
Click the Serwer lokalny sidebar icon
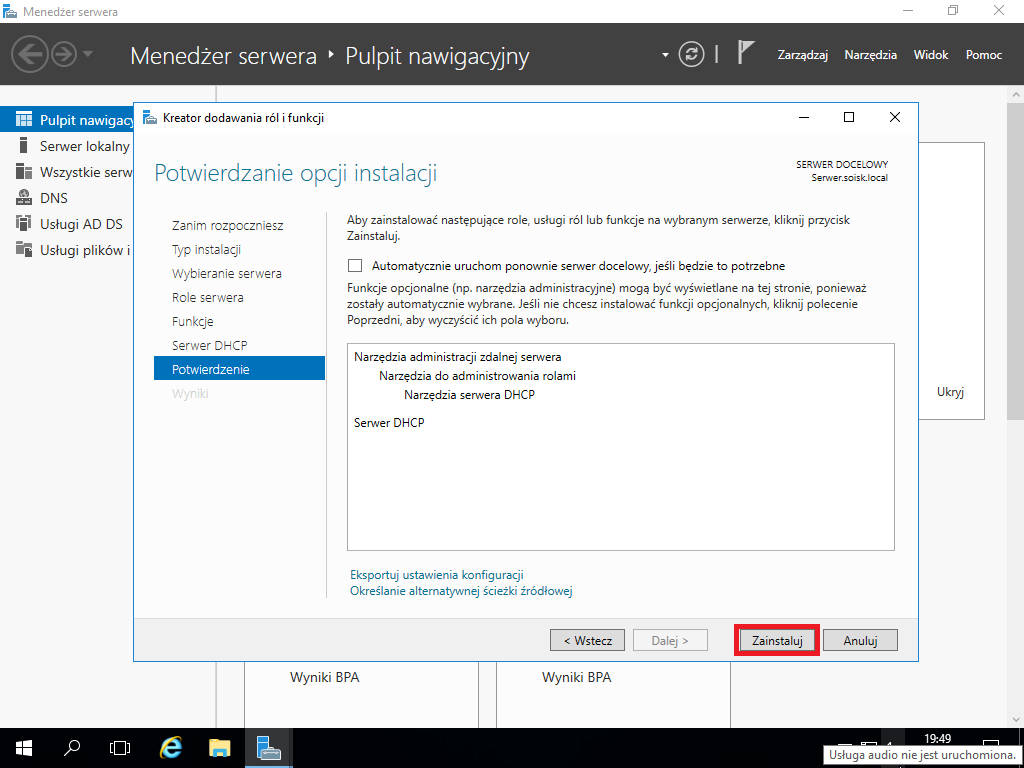24,145
